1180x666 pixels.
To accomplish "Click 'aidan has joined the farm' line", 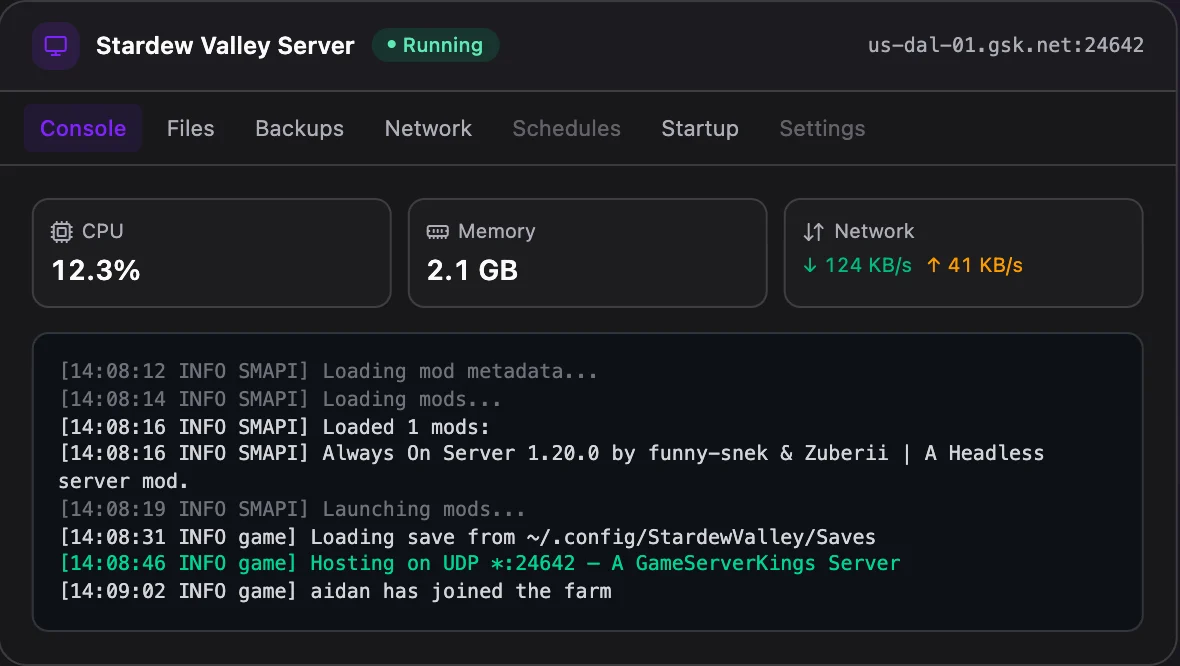I will [x=336, y=591].
